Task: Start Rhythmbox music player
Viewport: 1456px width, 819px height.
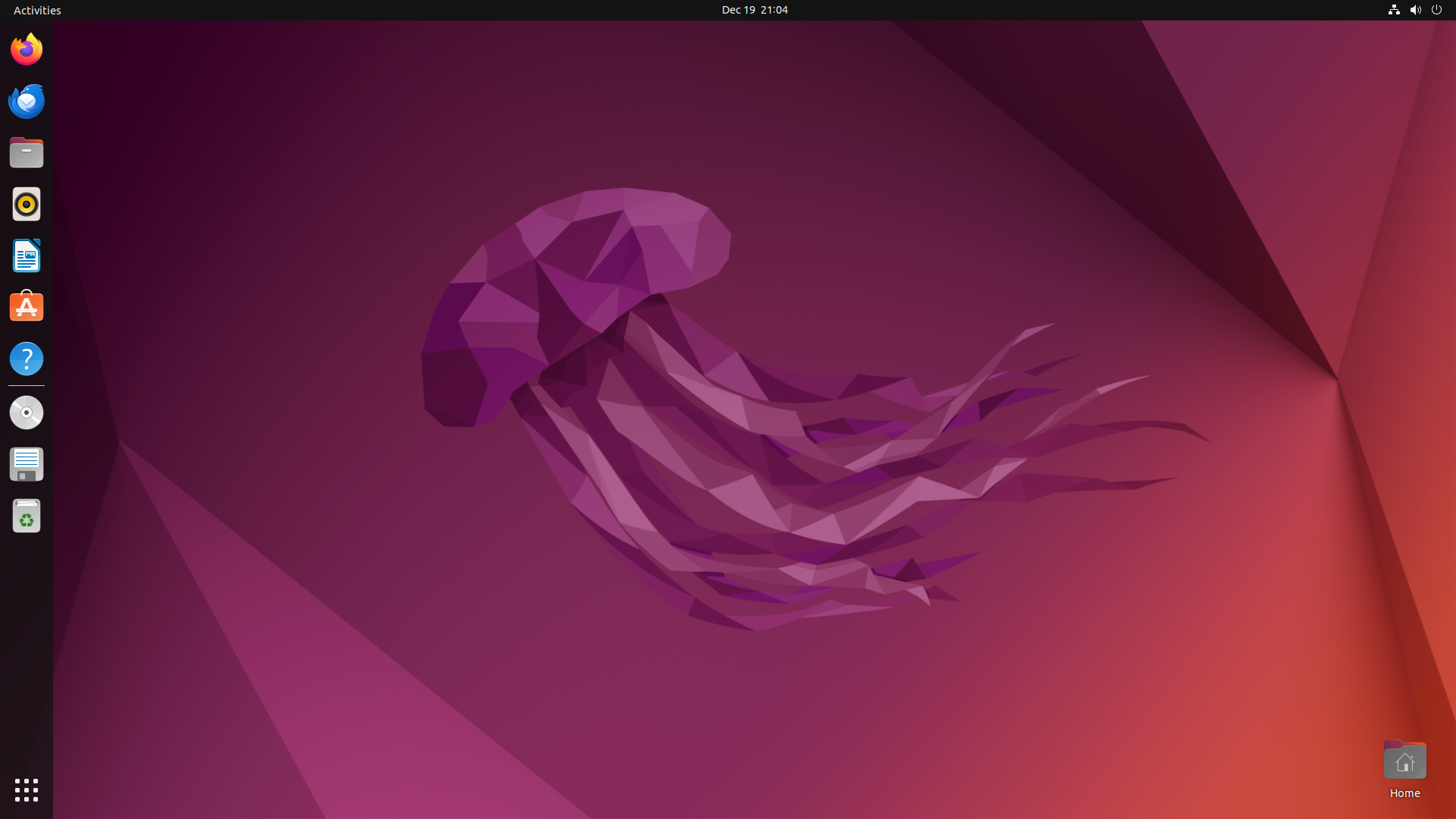Action: (27, 204)
